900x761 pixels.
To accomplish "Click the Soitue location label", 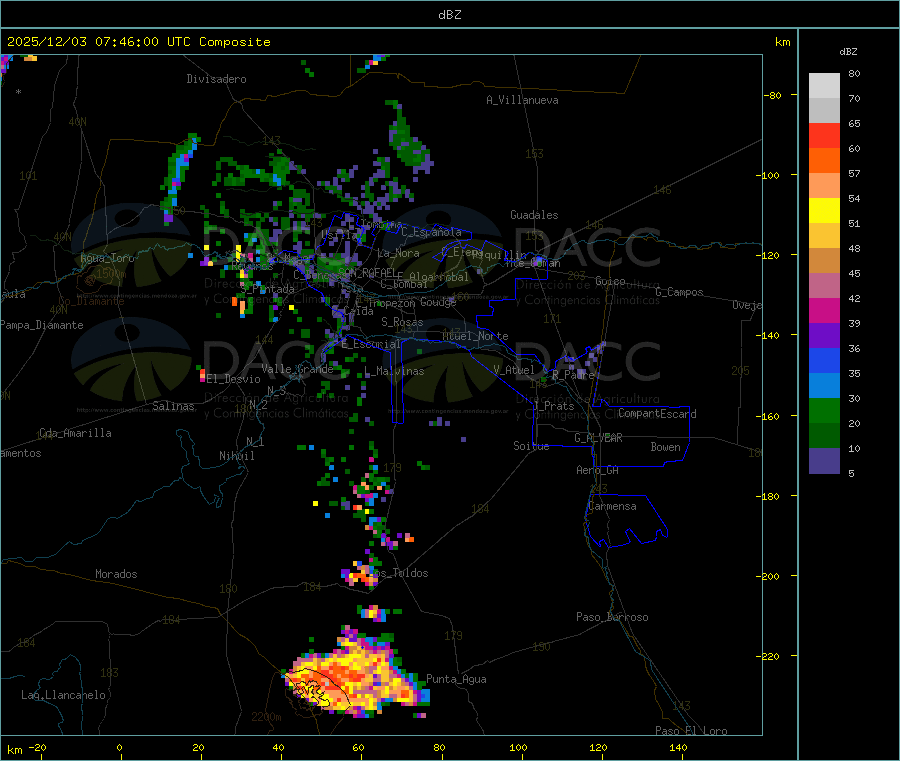I will point(531,446).
